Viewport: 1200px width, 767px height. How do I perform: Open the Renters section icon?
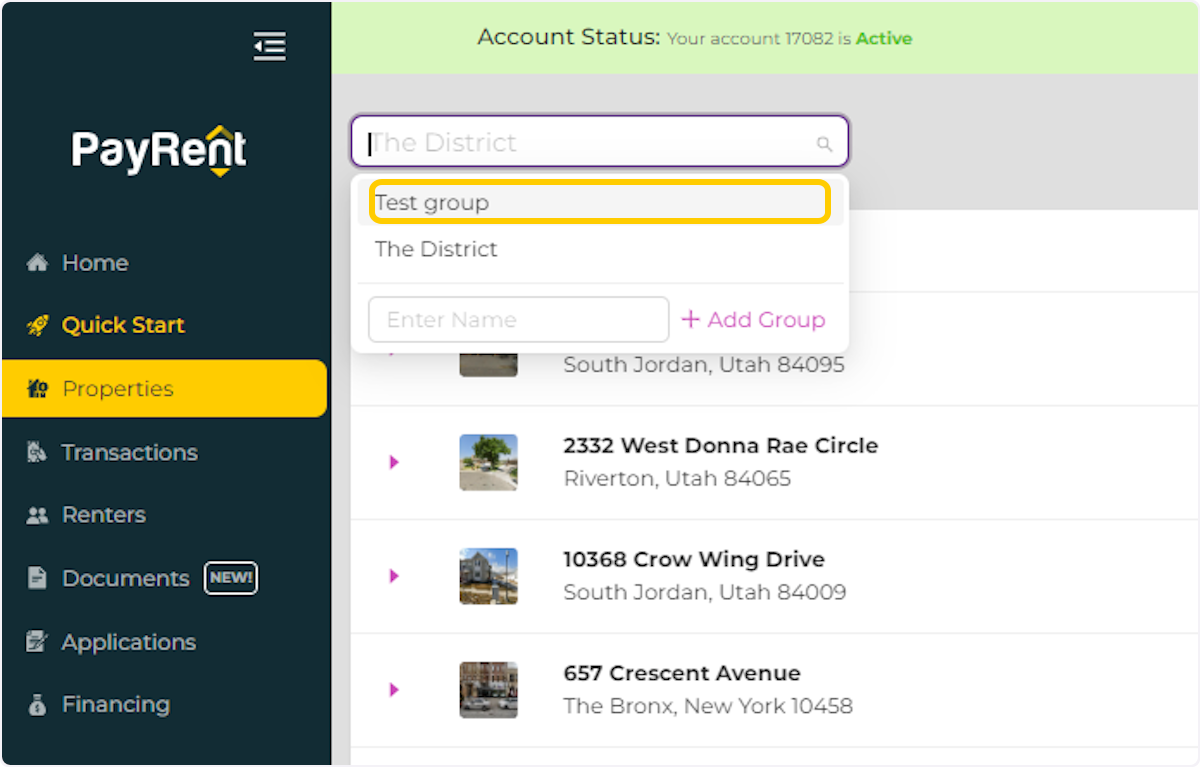tap(36, 514)
